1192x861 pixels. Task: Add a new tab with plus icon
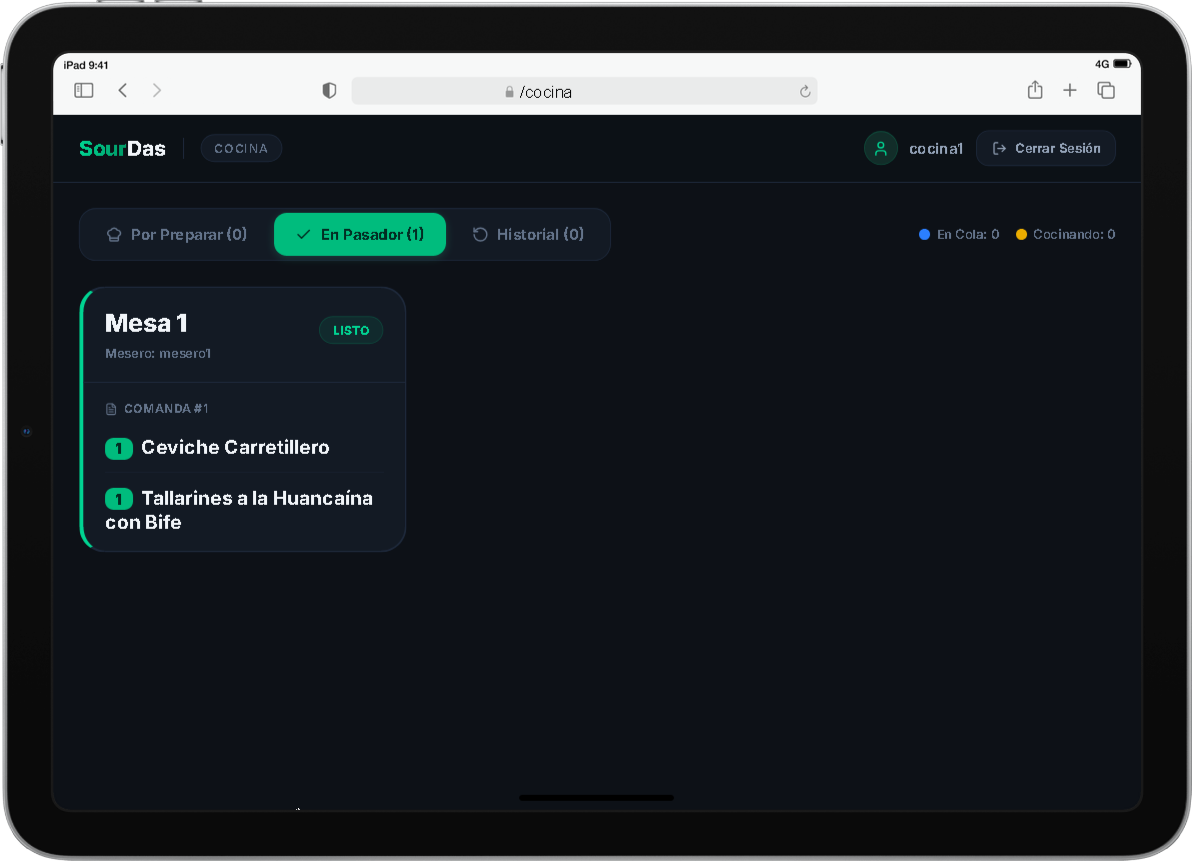1070,90
